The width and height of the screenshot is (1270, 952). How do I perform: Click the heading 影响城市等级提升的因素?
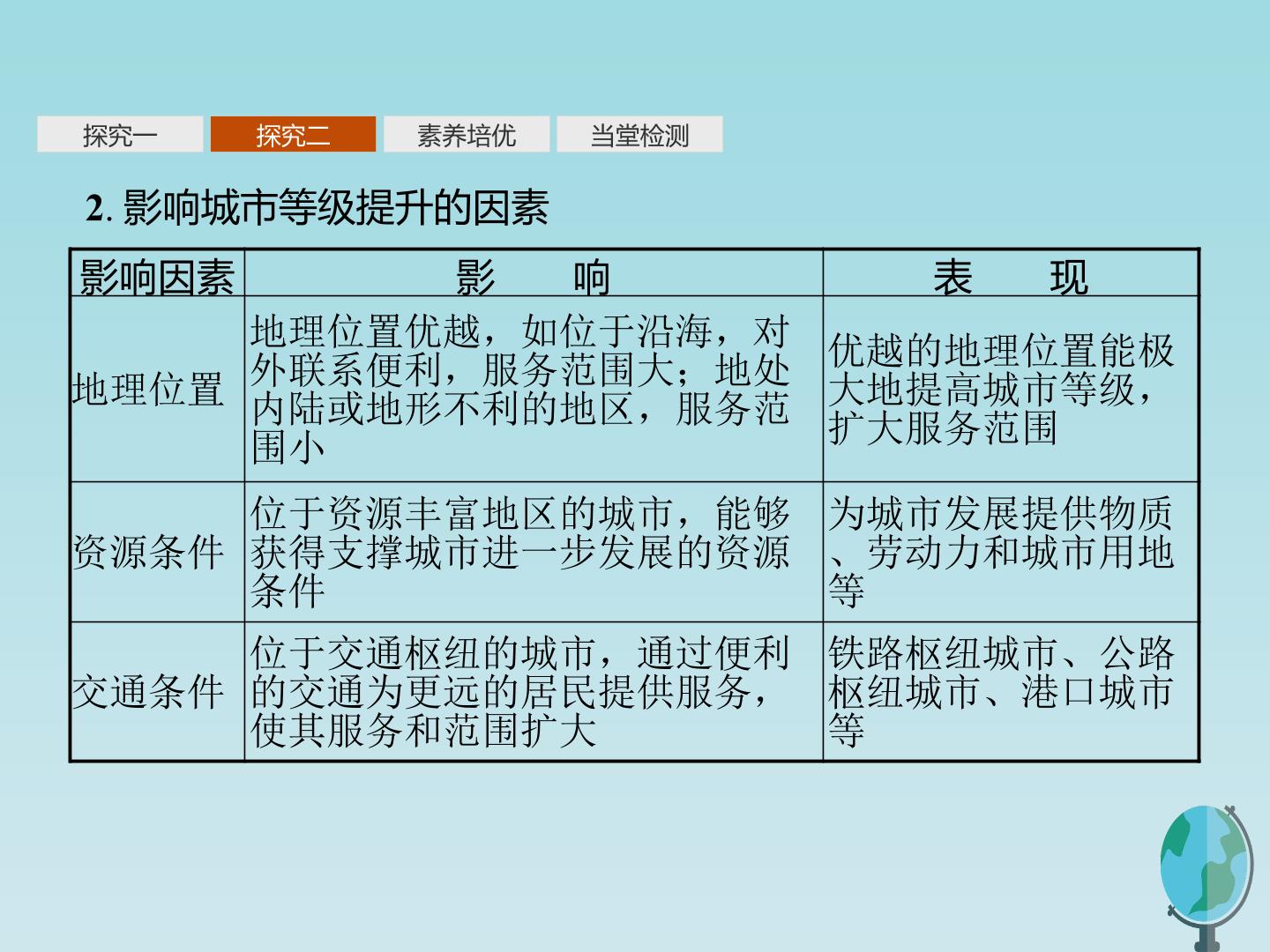point(335,208)
